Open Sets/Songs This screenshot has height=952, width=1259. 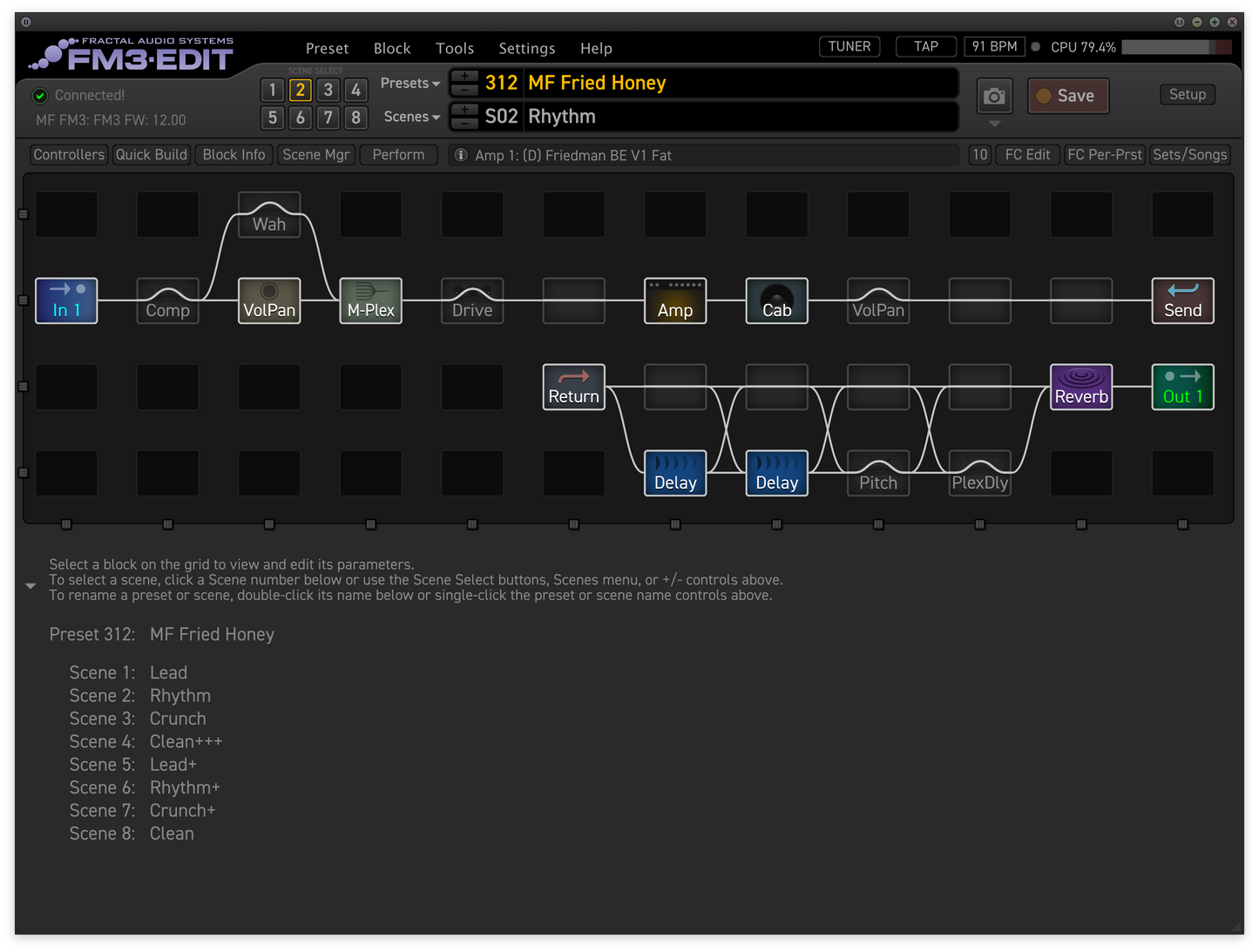click(x=1190, y=155)
